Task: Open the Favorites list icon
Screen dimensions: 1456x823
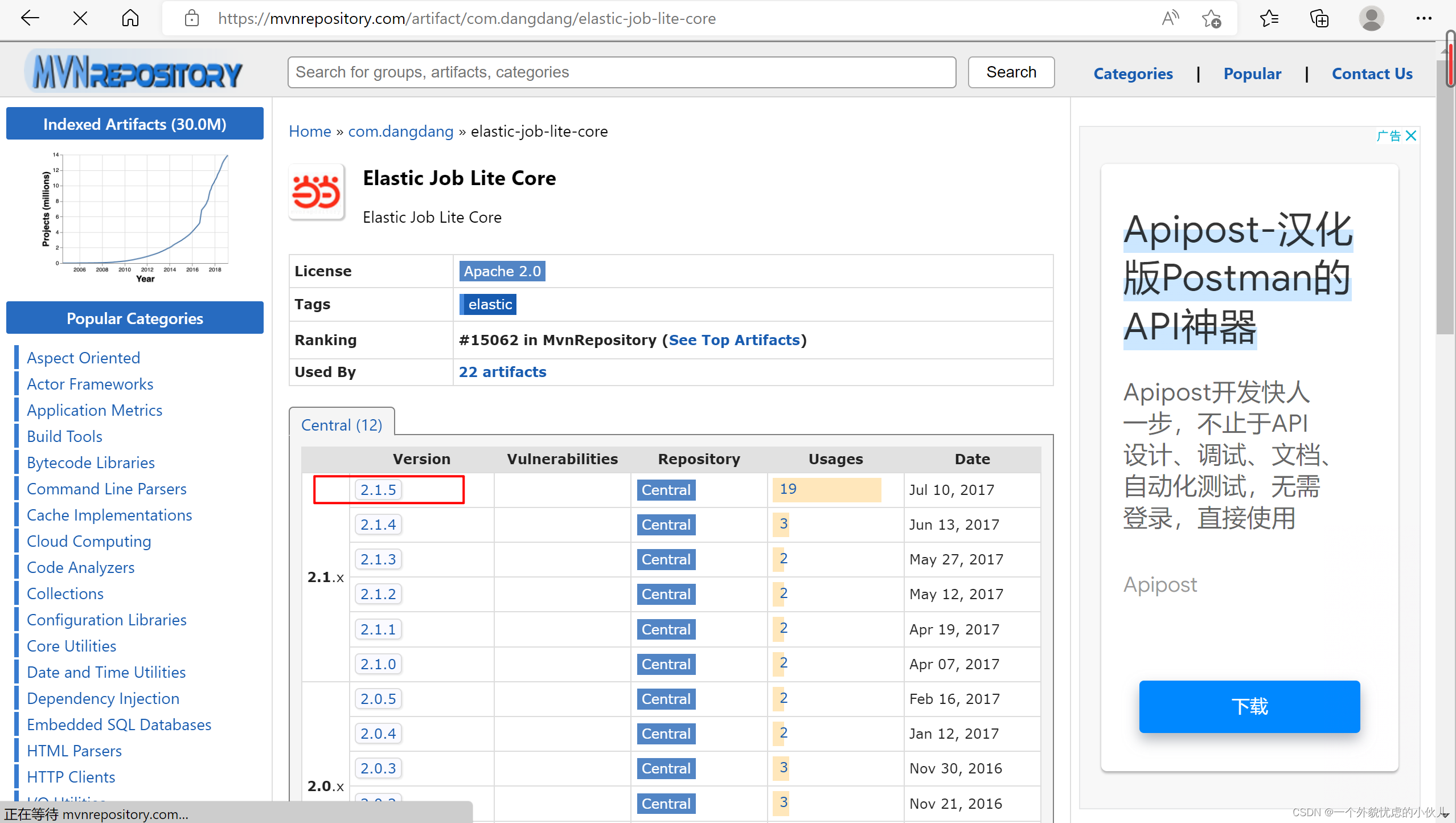Action: point(1269,18)
